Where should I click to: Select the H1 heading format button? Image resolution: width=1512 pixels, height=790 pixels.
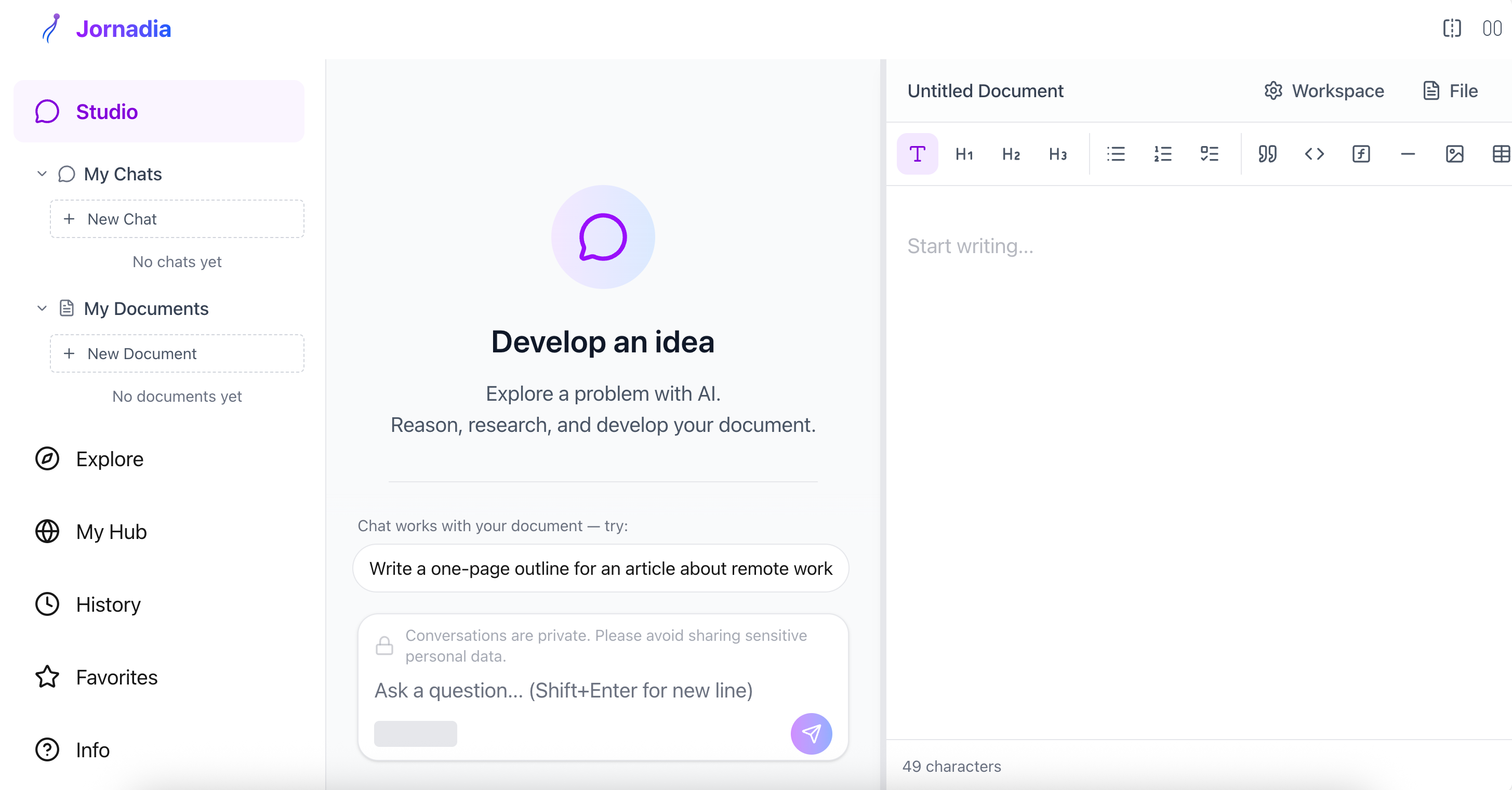click(x=964, y=154)
